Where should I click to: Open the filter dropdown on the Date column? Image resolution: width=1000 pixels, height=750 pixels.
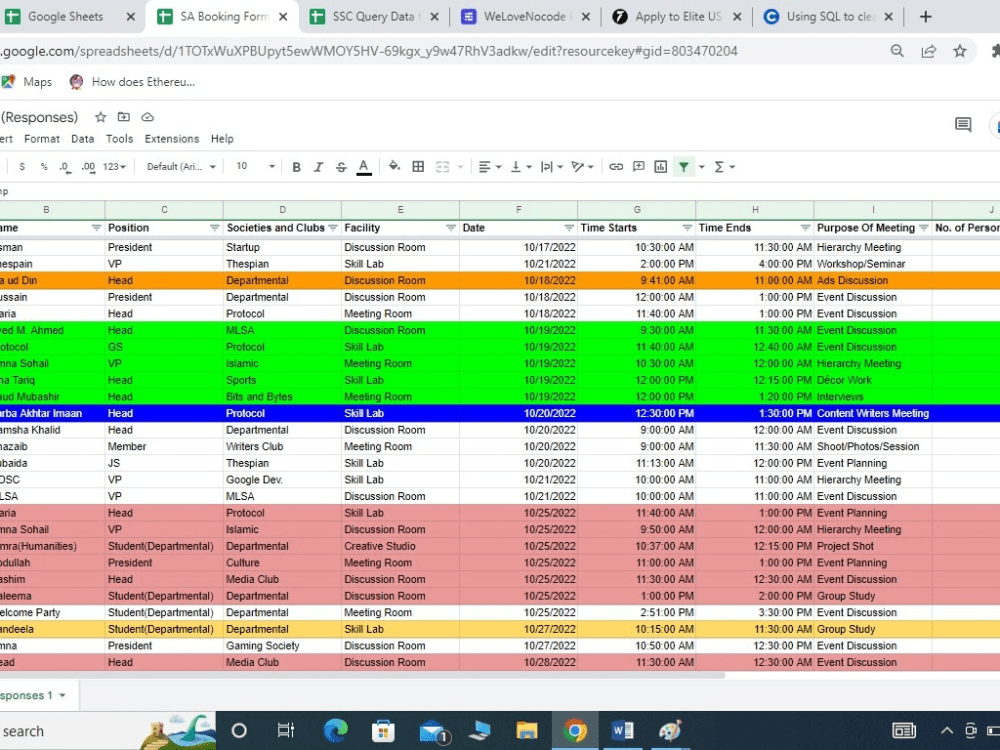[569, 227]
